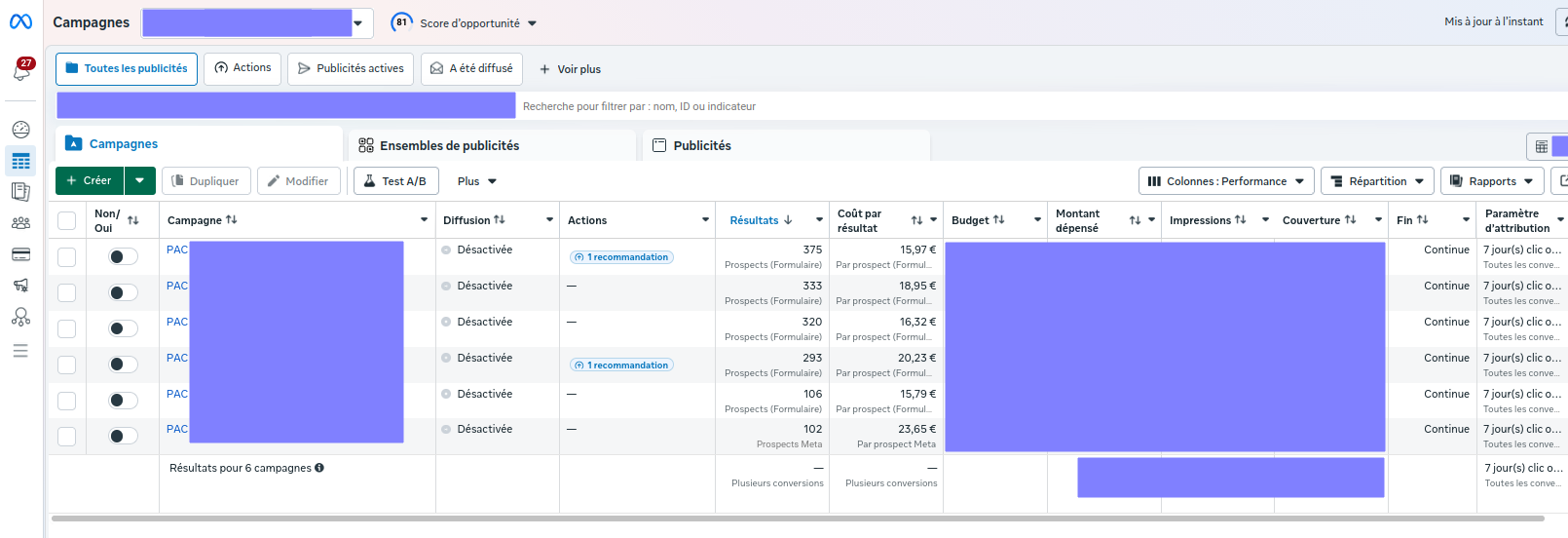
Task: Sort by Fin column arrows
Action: click(1423, 219)
